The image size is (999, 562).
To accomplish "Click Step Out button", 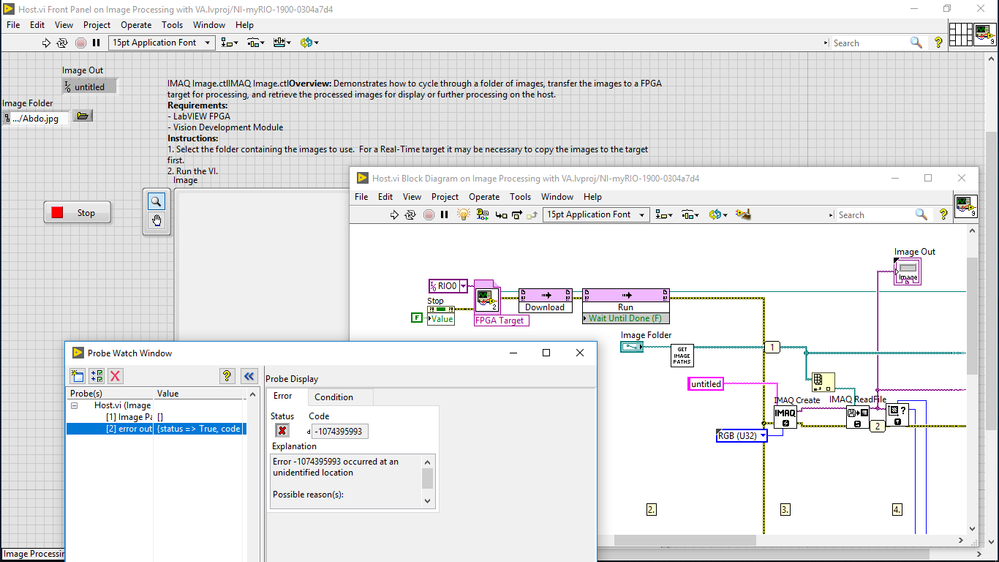I will [532, 215].
